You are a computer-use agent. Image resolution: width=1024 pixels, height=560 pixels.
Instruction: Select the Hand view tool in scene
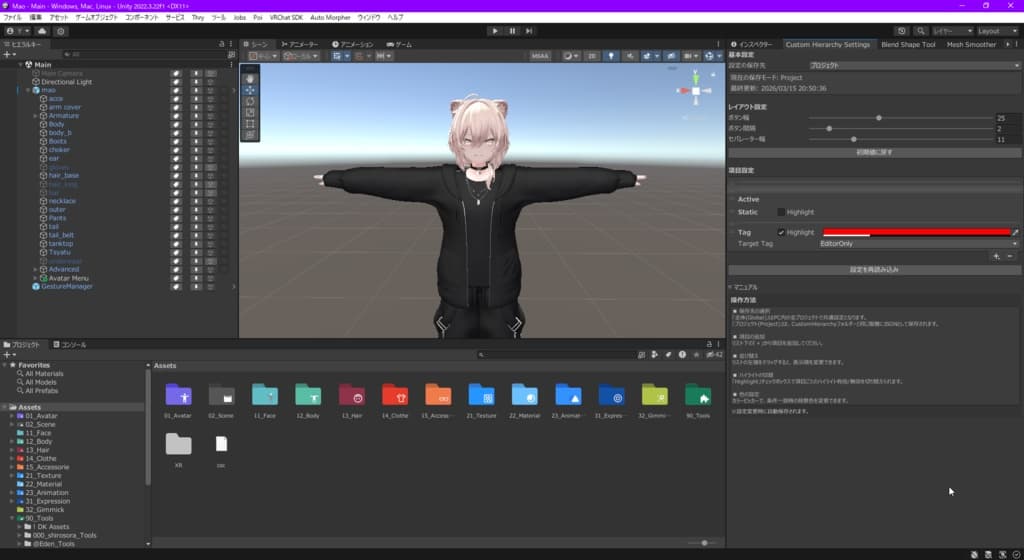(250, 79)
